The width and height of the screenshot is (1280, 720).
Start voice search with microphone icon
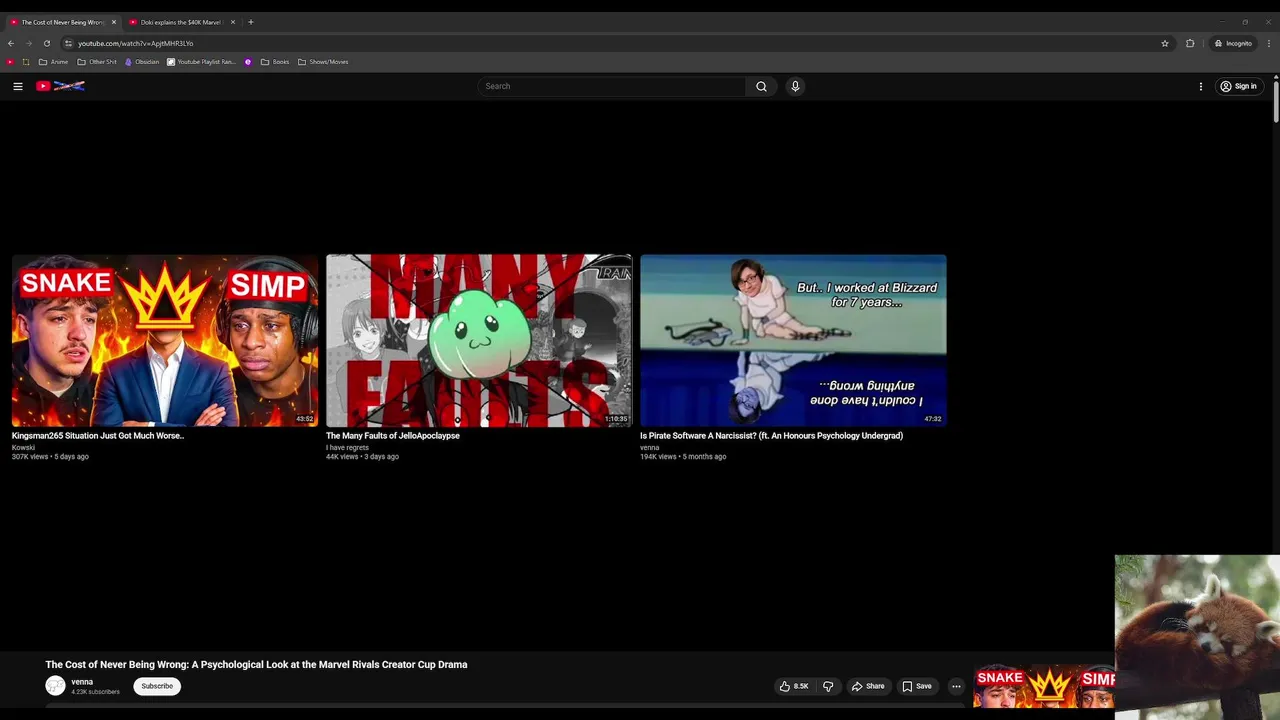(x=795, y=86)
